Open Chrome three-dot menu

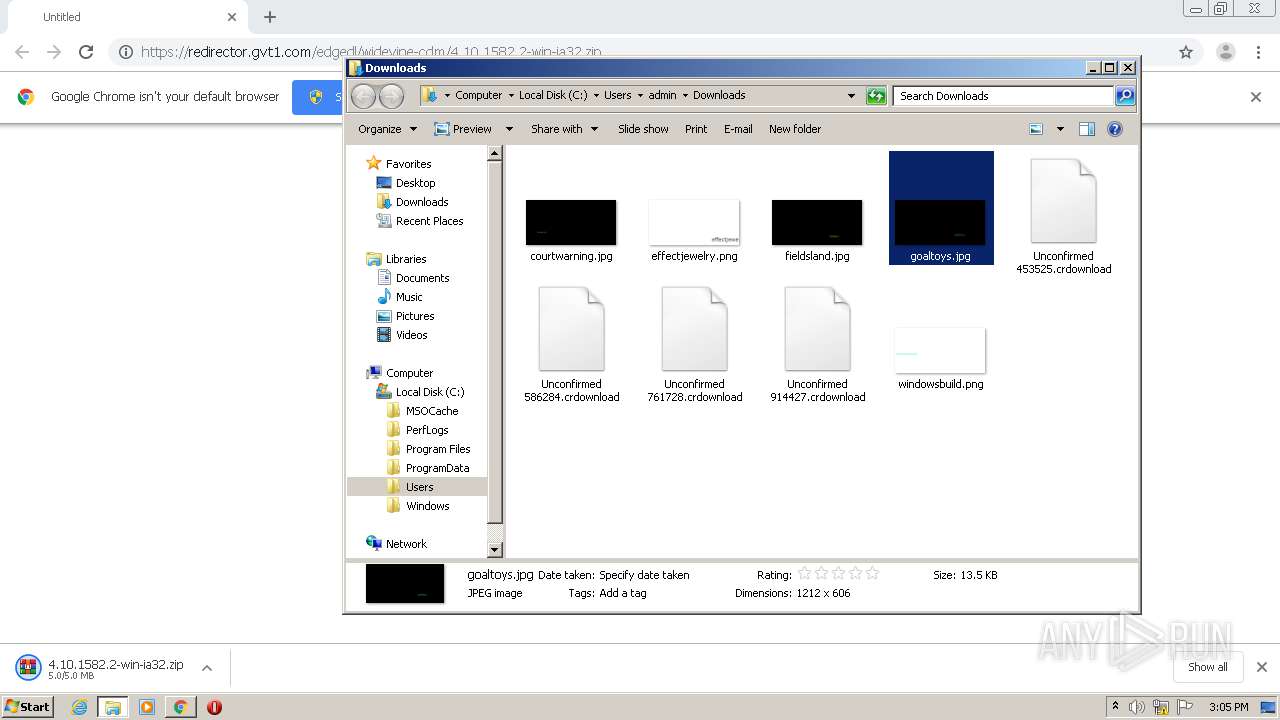click(1258, 52)
